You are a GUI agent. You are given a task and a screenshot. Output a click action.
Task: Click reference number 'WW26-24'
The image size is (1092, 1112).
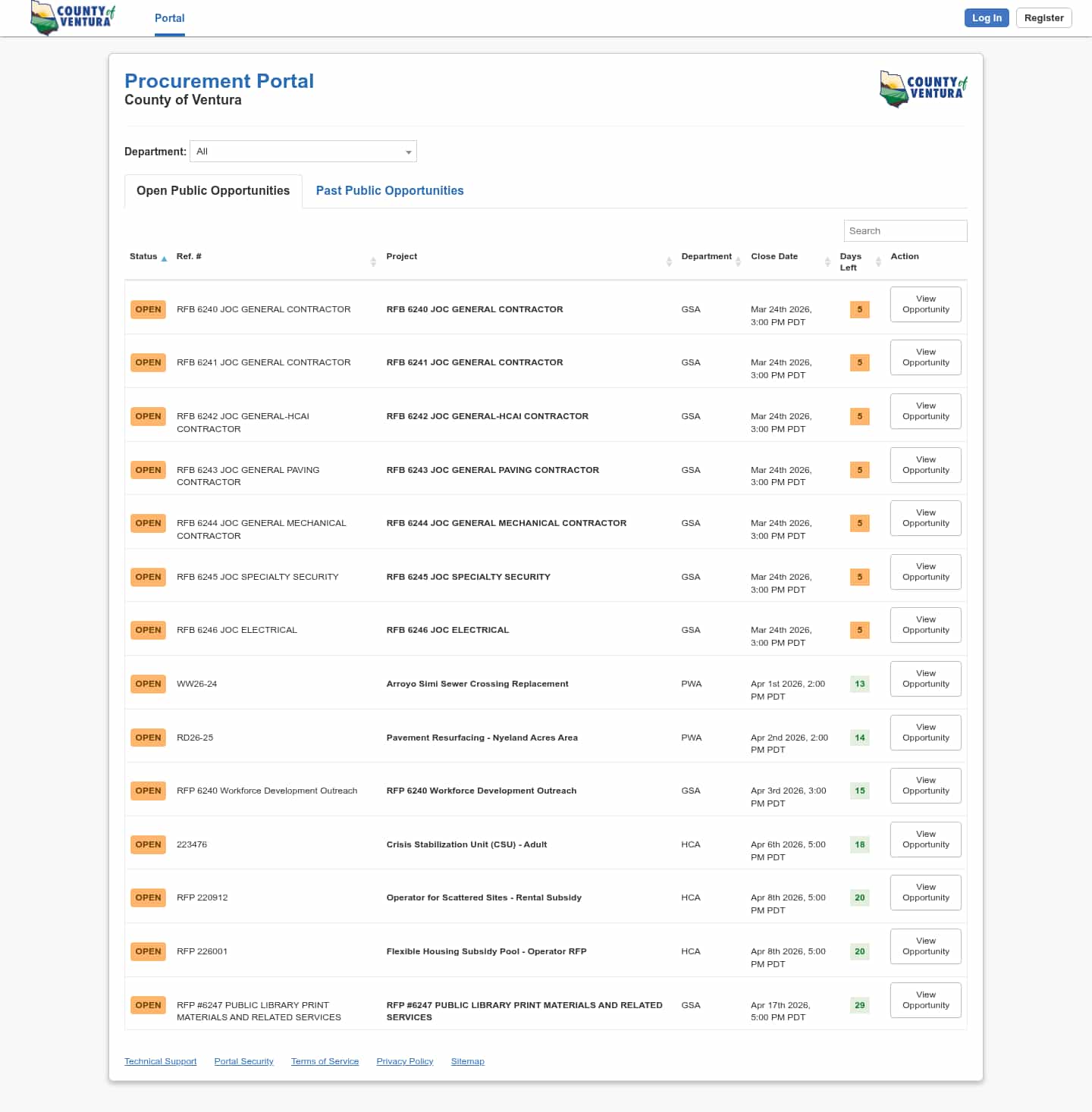click(197, 684)
